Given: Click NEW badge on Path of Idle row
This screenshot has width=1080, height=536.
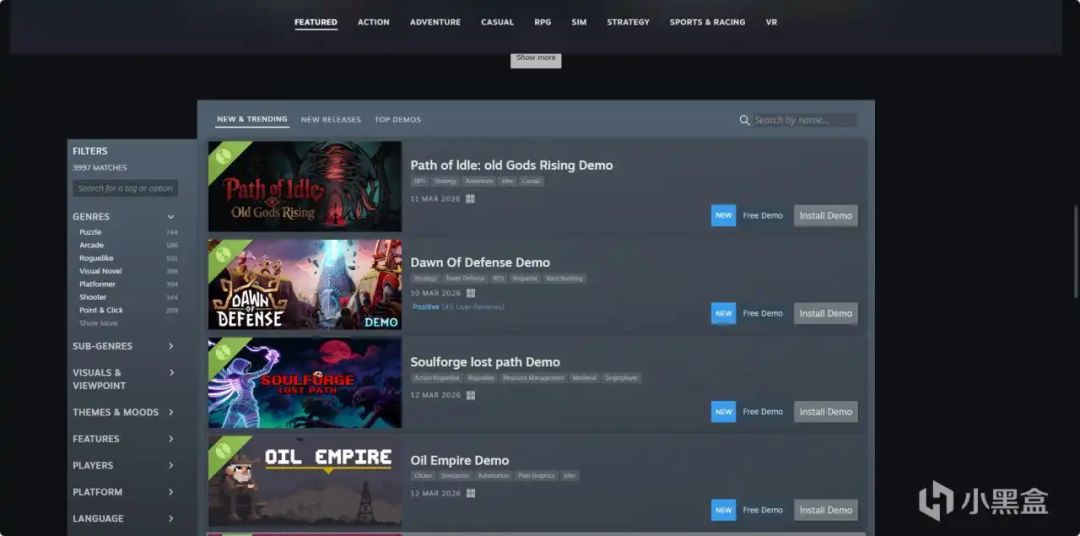Looking at the screenshot, I should (x=723, y=215).
